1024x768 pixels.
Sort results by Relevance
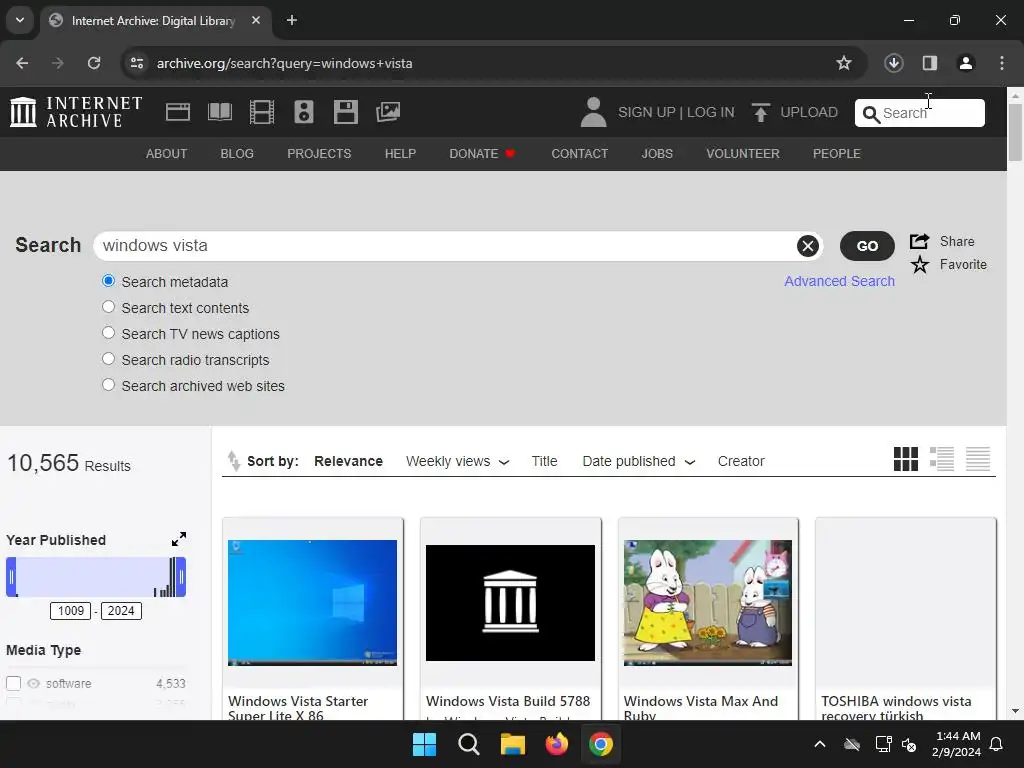pos(348,461)
